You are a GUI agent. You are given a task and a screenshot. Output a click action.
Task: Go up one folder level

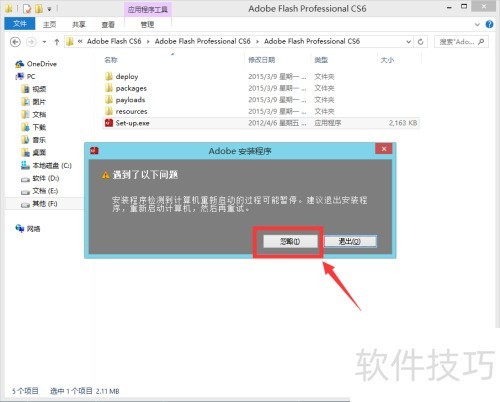[57, 42]
